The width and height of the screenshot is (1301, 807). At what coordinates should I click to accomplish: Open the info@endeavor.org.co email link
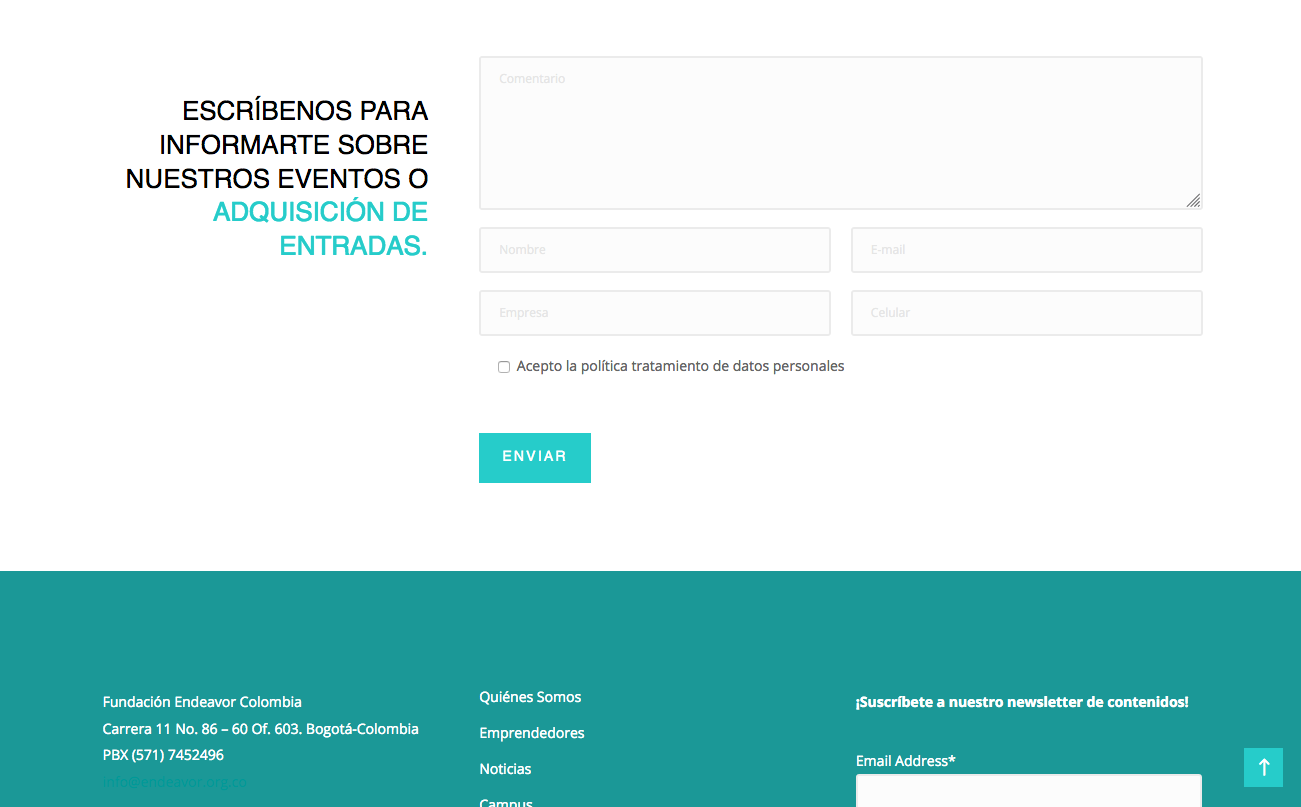click(175, 782)
